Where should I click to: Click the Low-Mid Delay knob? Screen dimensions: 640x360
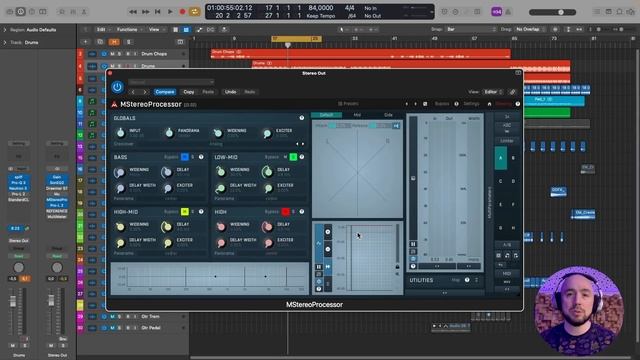(x=267, y=172)
